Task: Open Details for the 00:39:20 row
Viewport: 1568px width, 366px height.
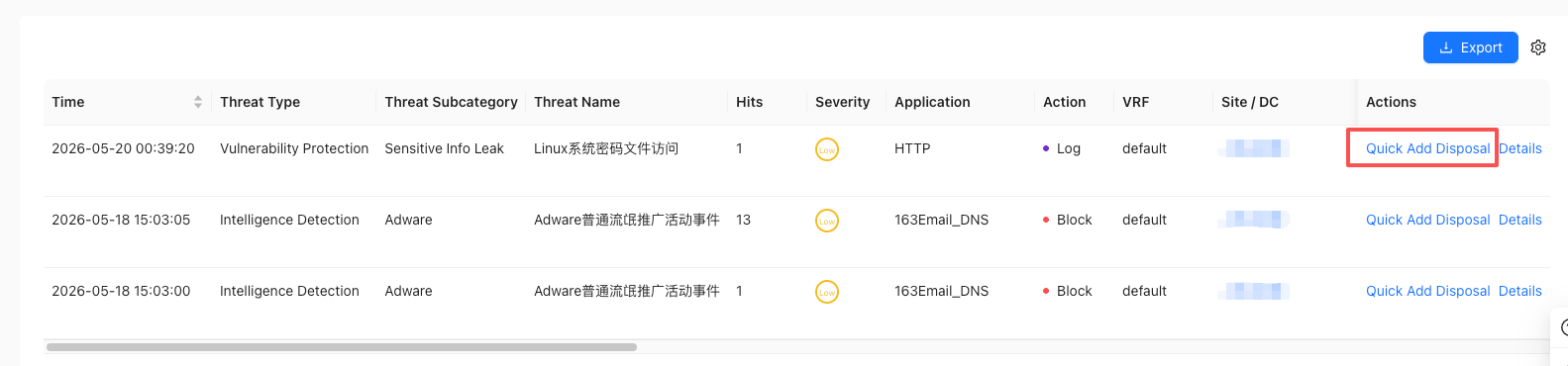Action: pos(1519,148)
